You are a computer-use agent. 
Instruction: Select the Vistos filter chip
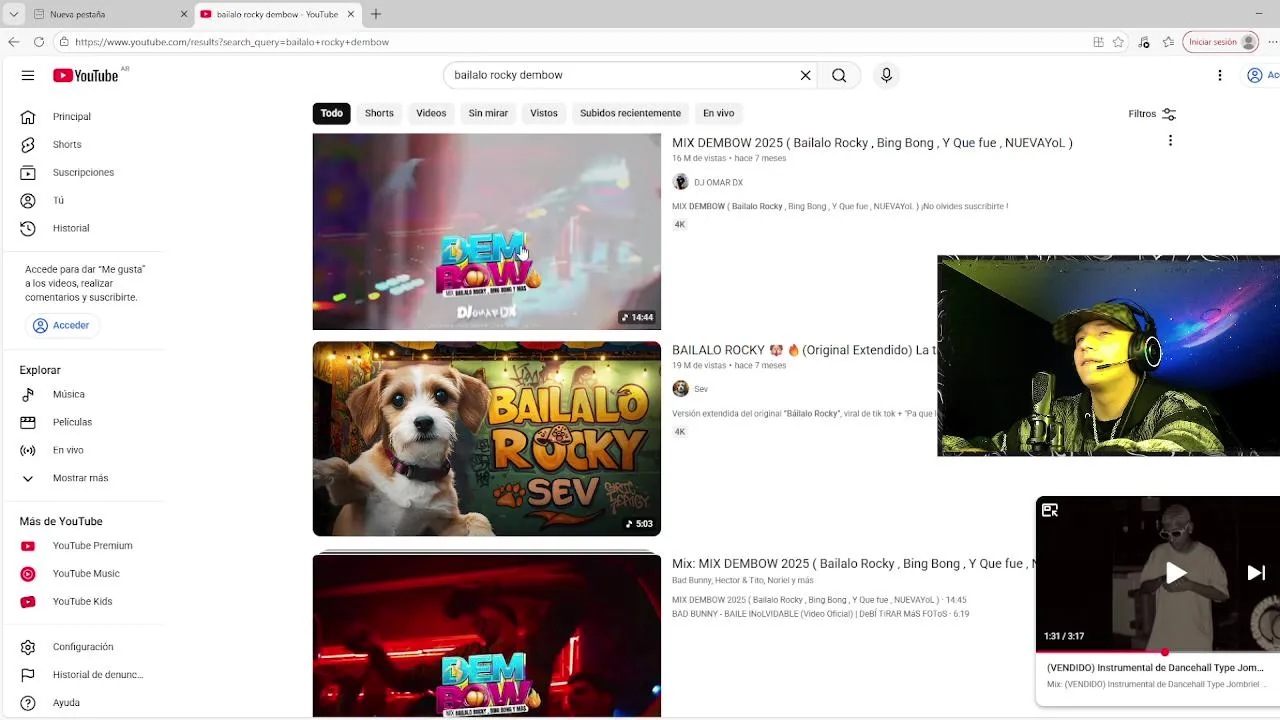pos(544,113)
